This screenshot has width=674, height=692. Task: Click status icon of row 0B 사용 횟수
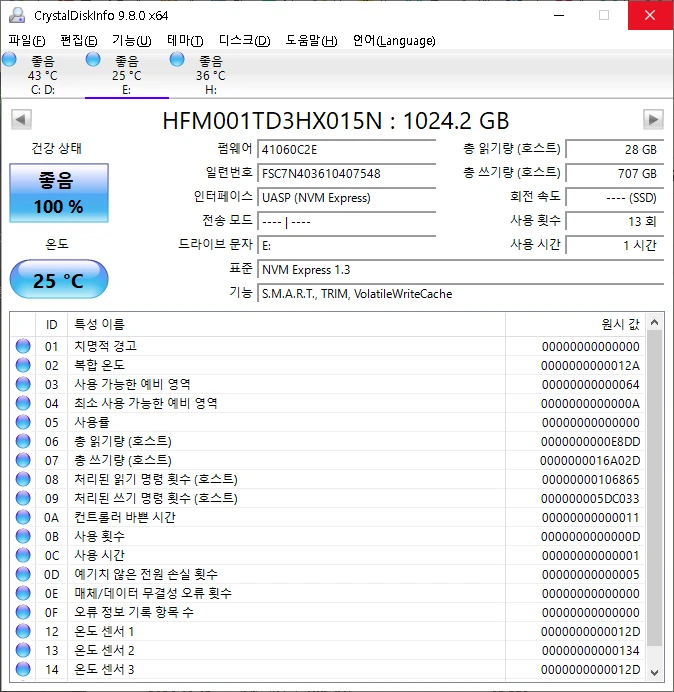(x=23, y=536)
